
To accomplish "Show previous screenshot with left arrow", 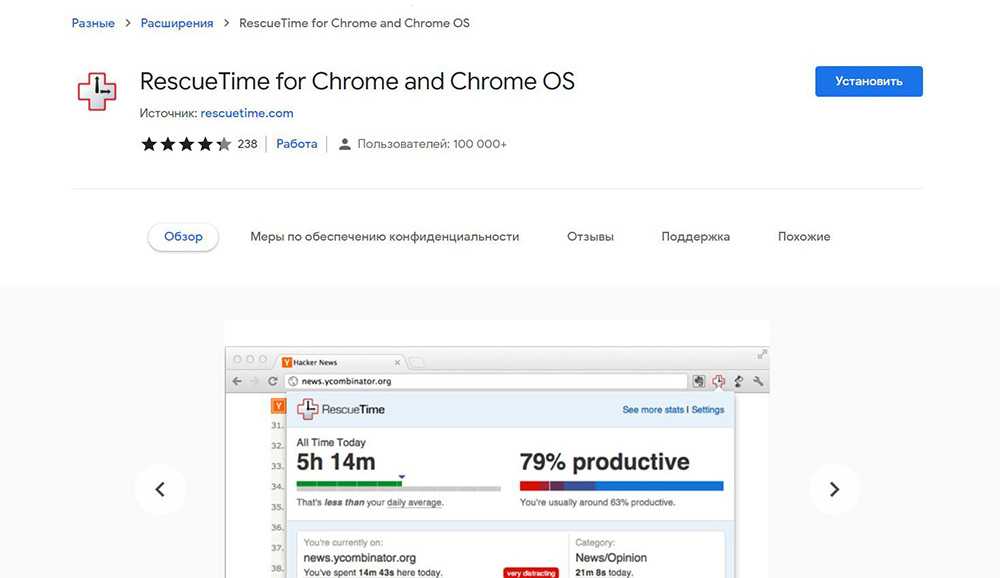I will click(160, 489).
